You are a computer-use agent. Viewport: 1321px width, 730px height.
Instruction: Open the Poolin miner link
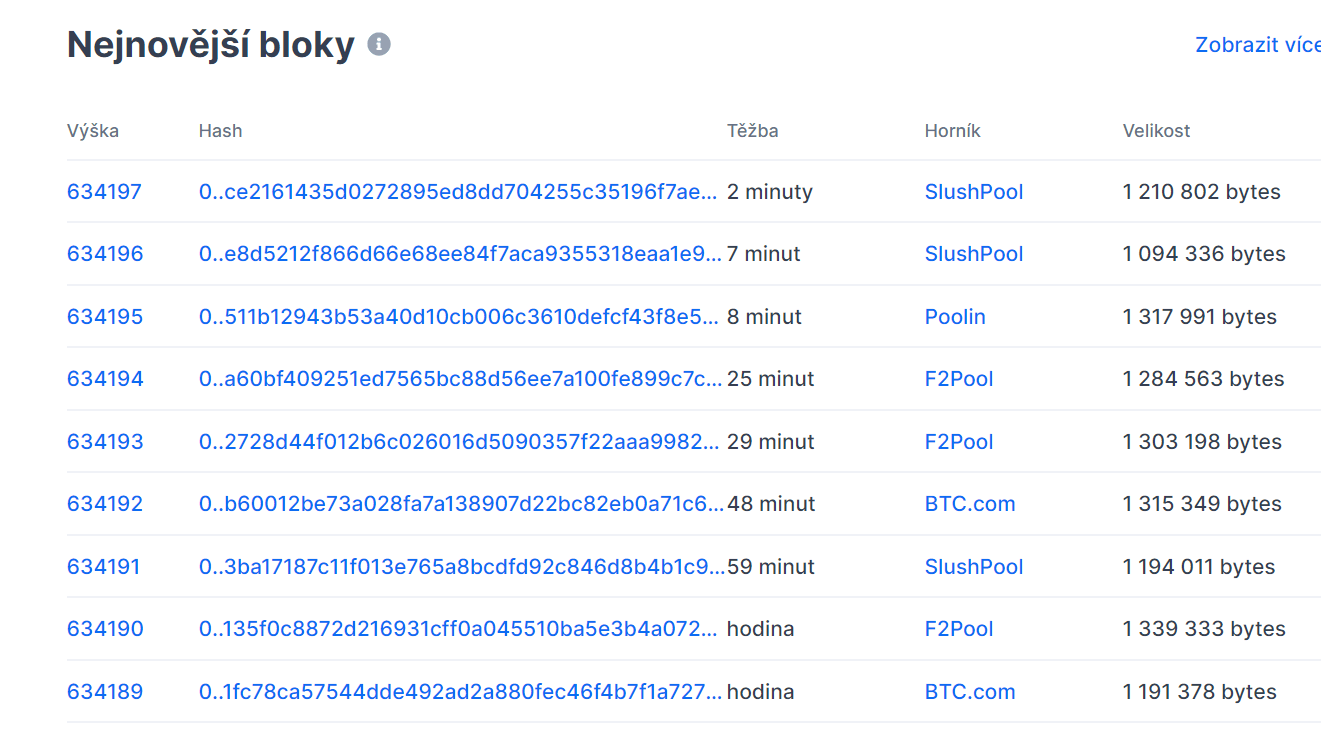pos(955,317)
